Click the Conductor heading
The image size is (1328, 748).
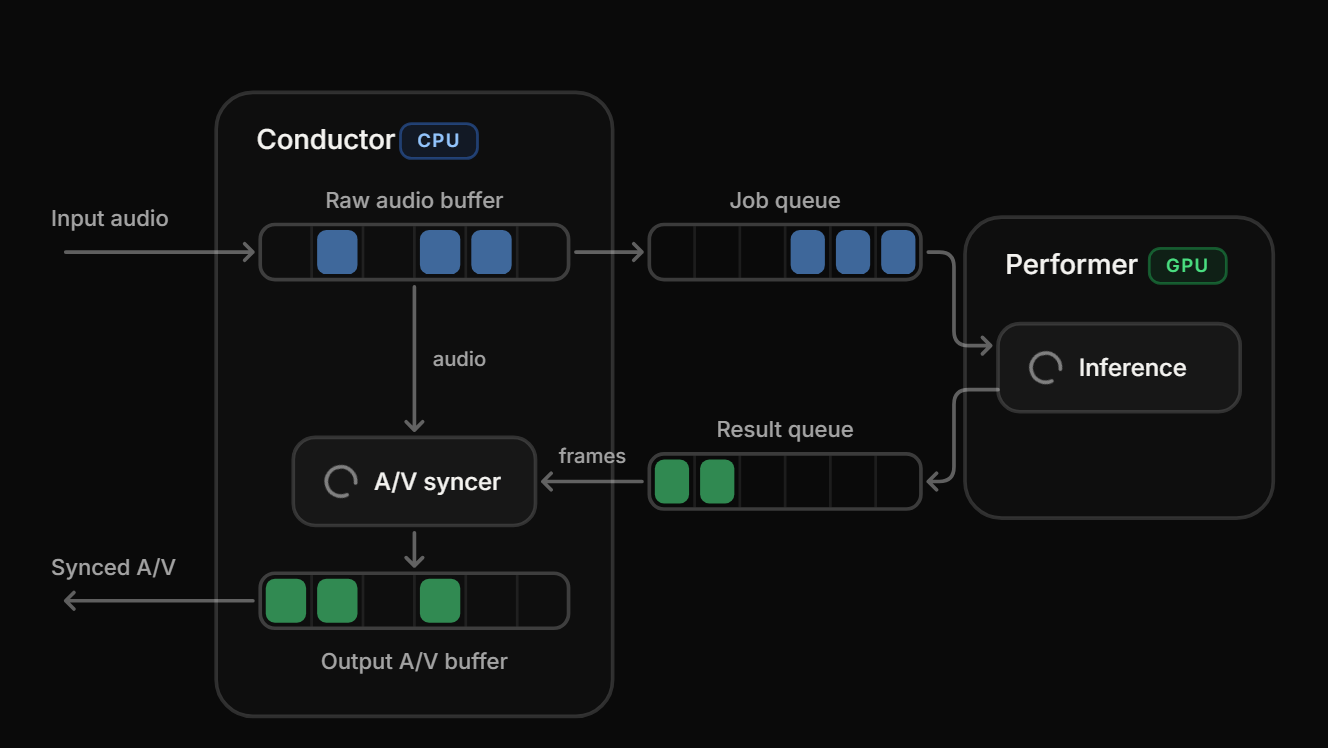(326, 140)
